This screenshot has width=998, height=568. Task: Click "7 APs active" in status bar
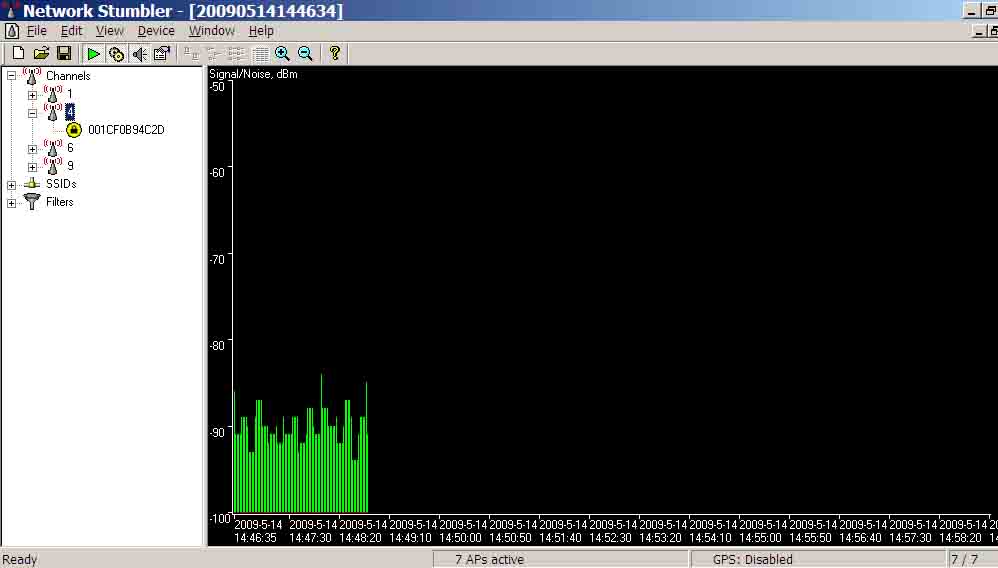(x=489, y=559)
